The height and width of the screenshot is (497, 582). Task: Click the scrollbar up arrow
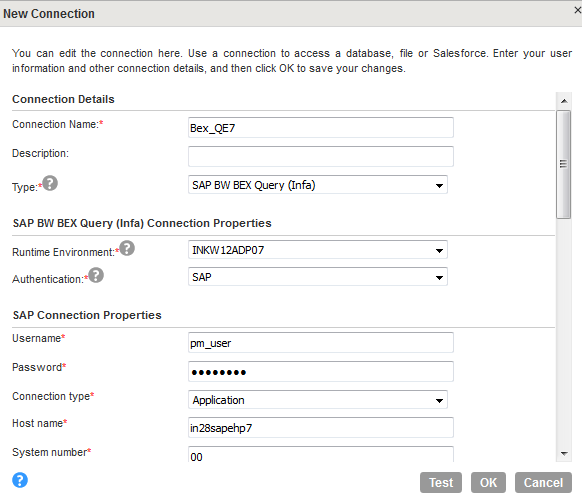(564, 101)
